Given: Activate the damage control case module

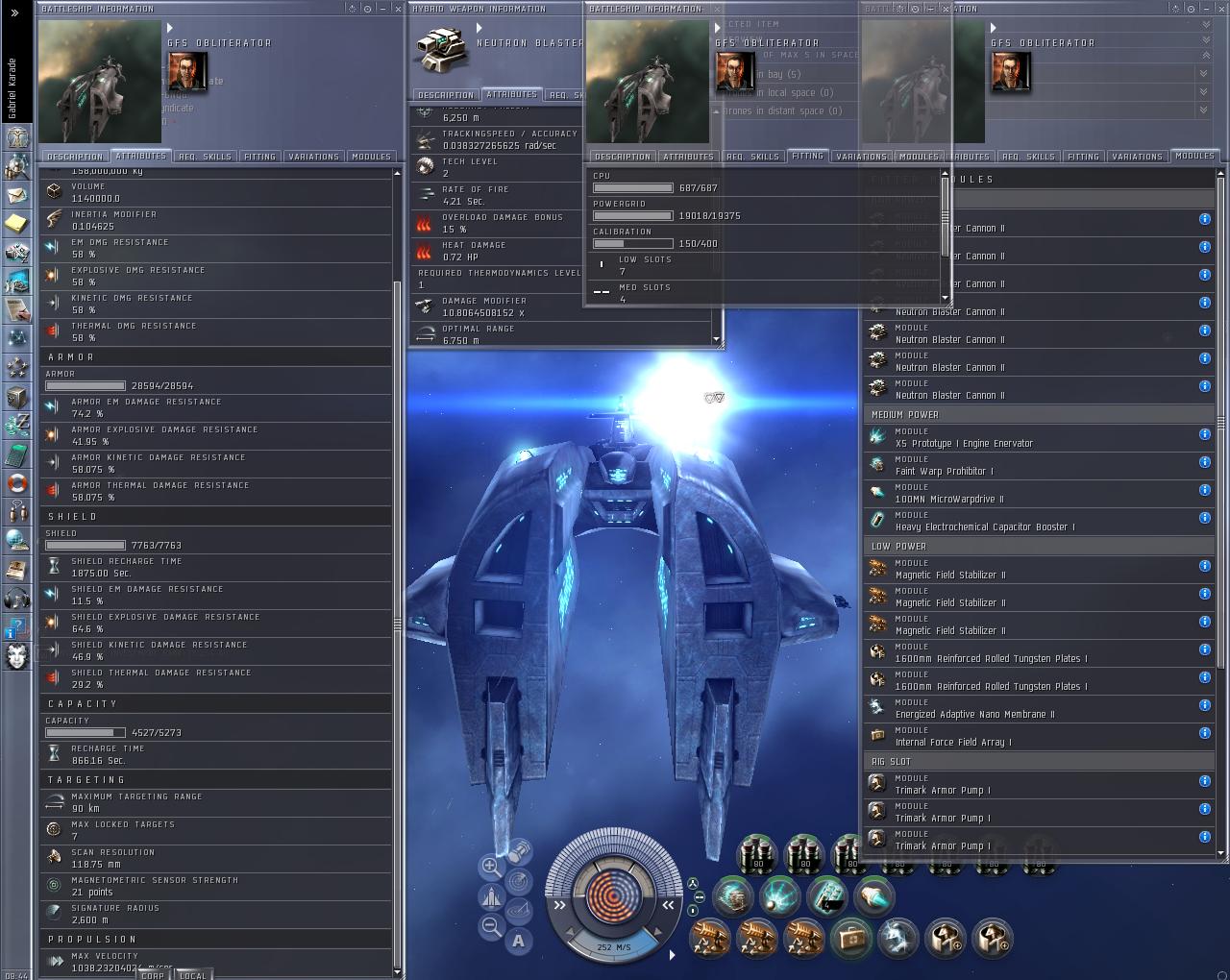Looking at the screenshot, I should pyautogui.click(x=851, y=940).
